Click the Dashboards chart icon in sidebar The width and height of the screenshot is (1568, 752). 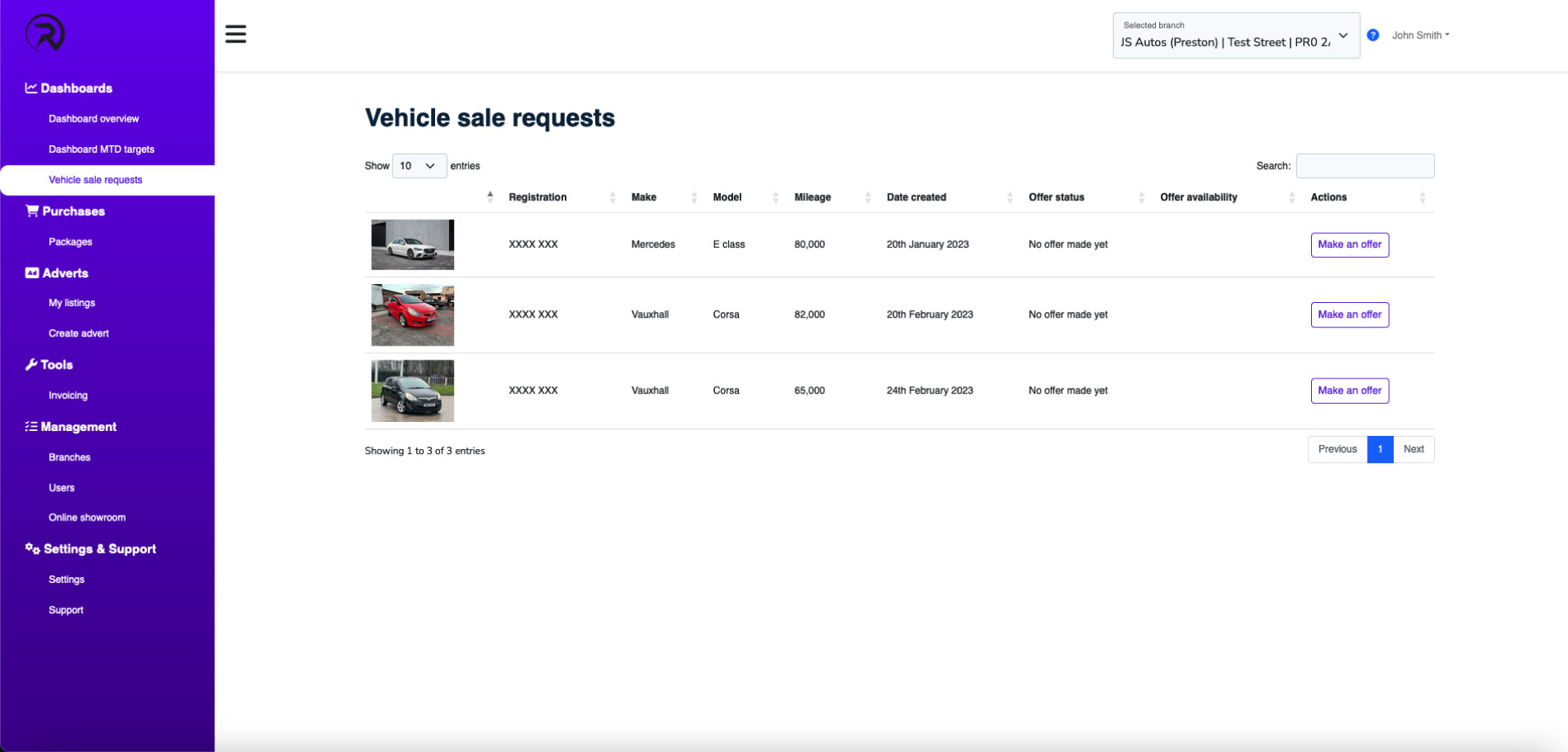30,88
